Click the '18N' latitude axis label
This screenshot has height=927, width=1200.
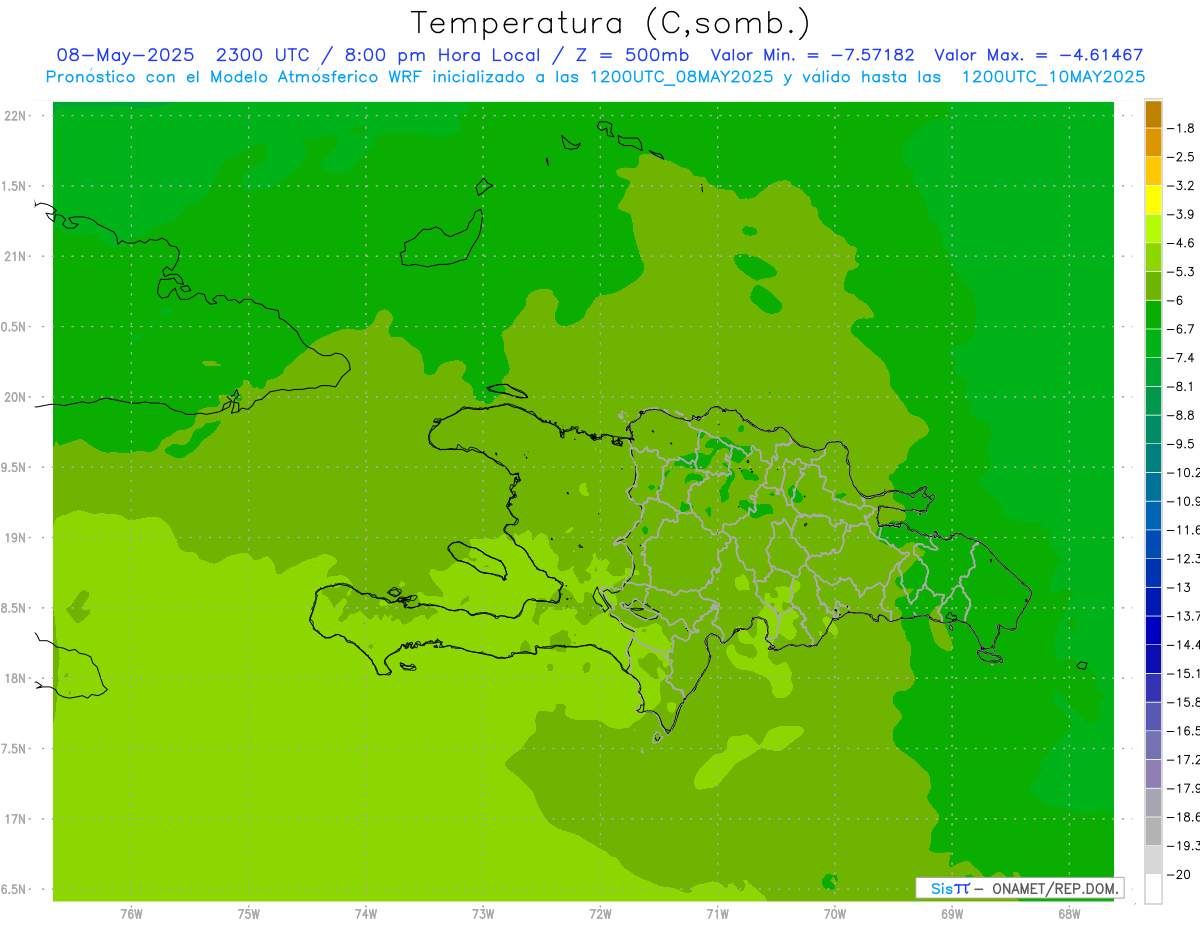pos(16,678)
